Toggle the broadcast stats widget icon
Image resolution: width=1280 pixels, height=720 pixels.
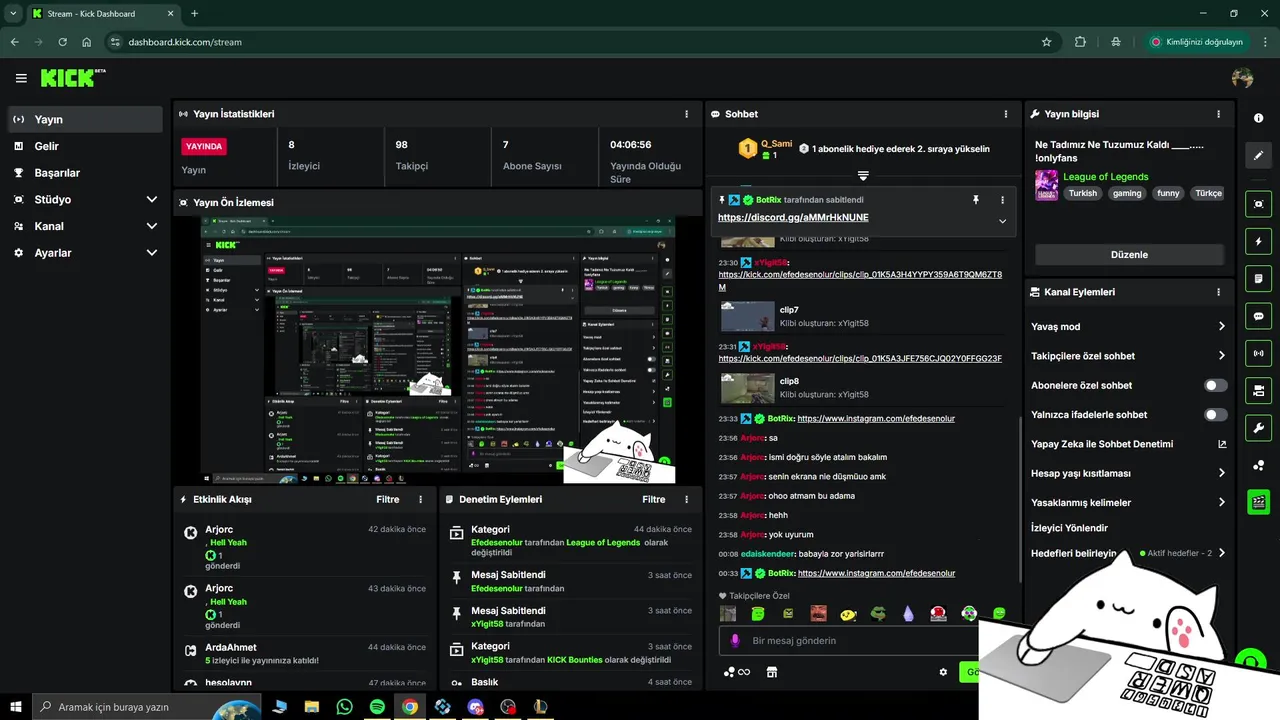tap(1258, 353)
